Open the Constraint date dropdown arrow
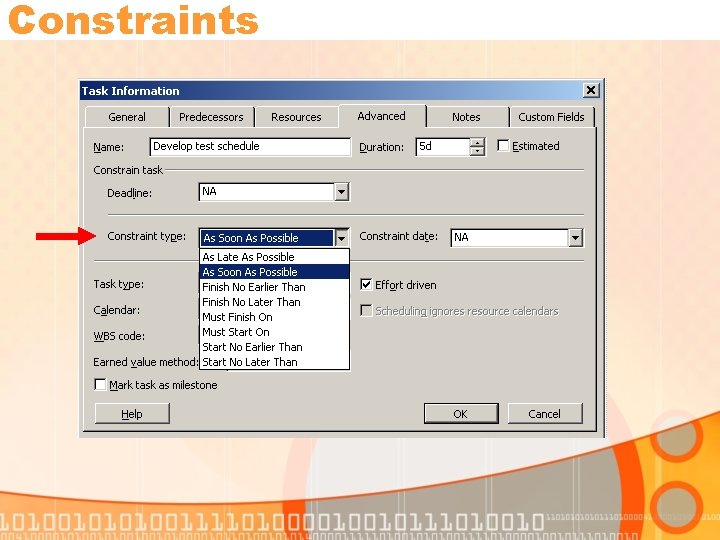This screenshot has width=720, height=540. coord(575,238)
